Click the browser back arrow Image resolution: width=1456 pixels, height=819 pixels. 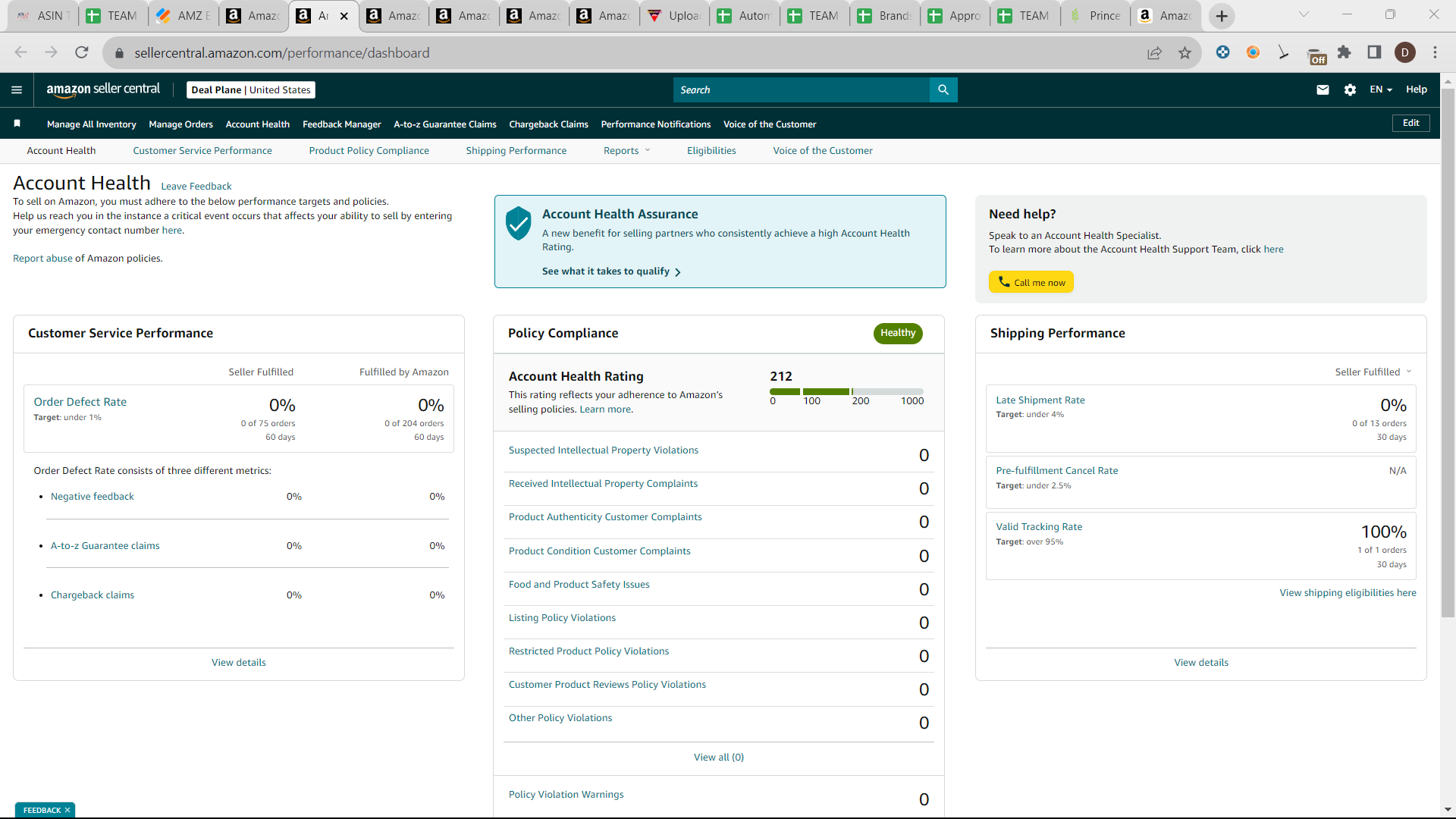[20, 52]
